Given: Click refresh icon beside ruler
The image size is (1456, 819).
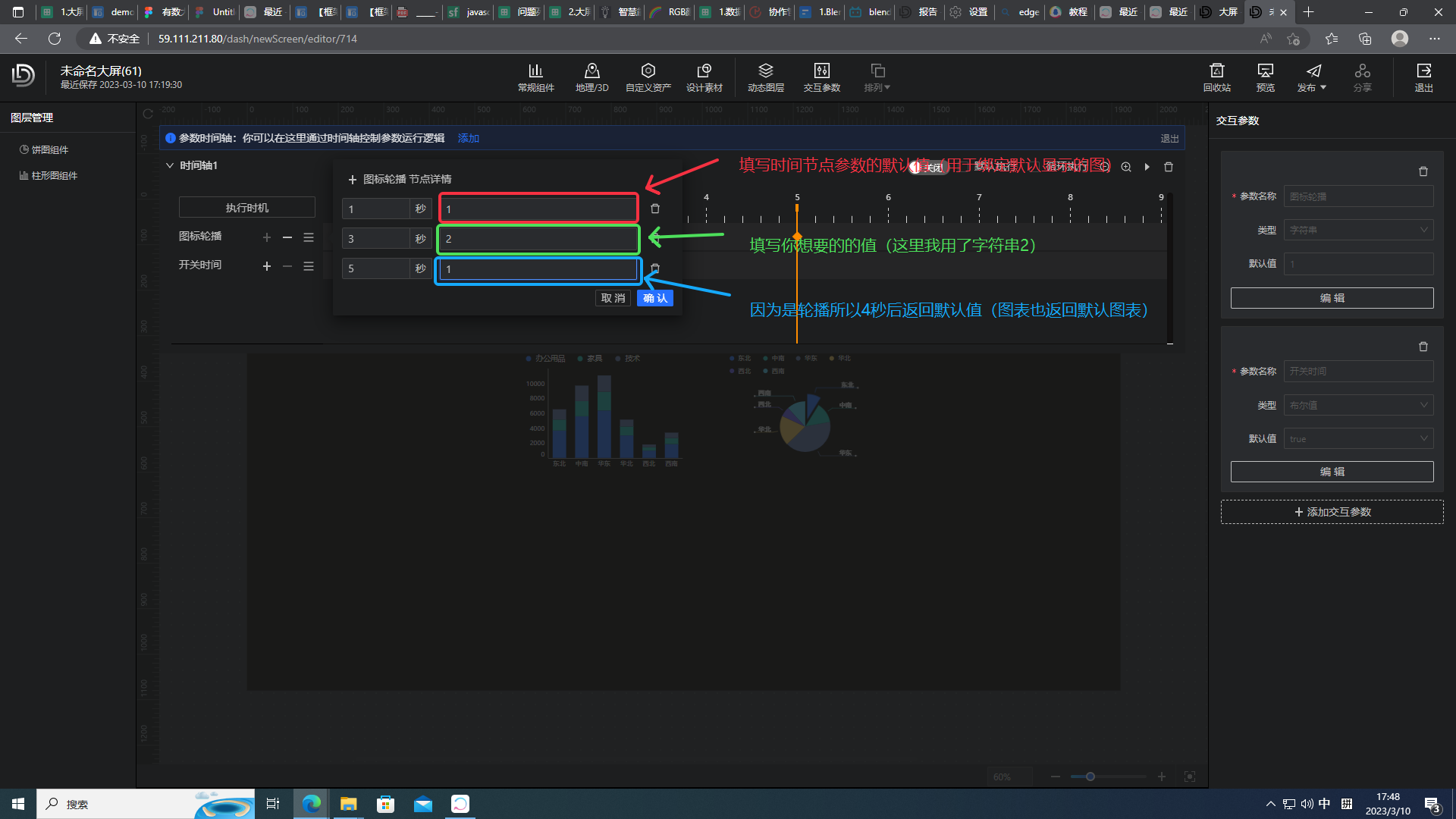Looking at the screenshot, I should 148,115.
